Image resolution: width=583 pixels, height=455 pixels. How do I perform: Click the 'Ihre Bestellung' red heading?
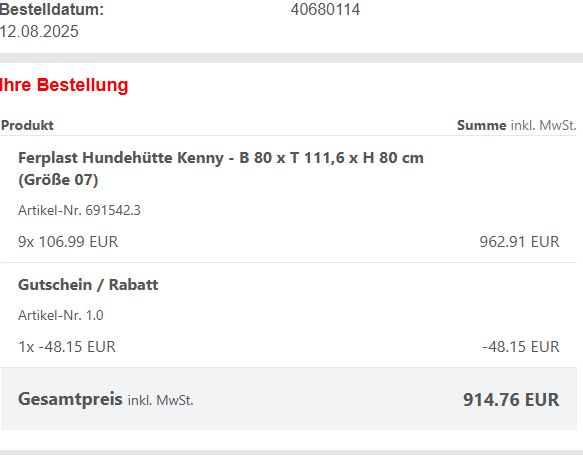point(64,85)
